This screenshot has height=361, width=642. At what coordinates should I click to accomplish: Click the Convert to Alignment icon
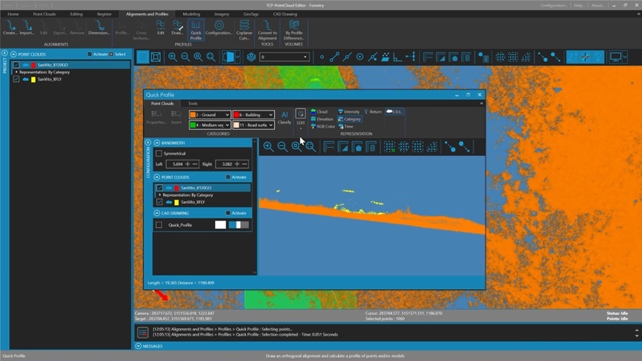click(x=267, y=29)
